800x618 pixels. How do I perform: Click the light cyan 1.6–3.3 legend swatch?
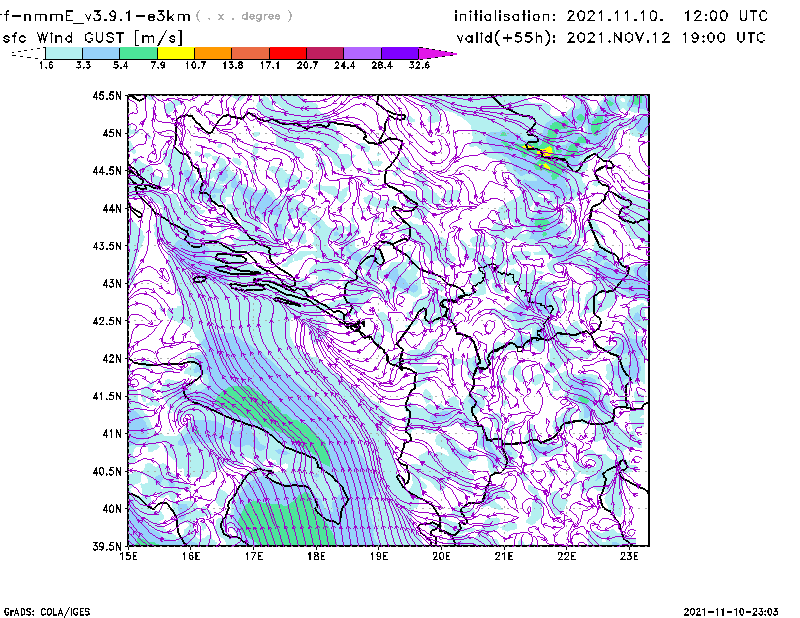(x=64, y=53)
